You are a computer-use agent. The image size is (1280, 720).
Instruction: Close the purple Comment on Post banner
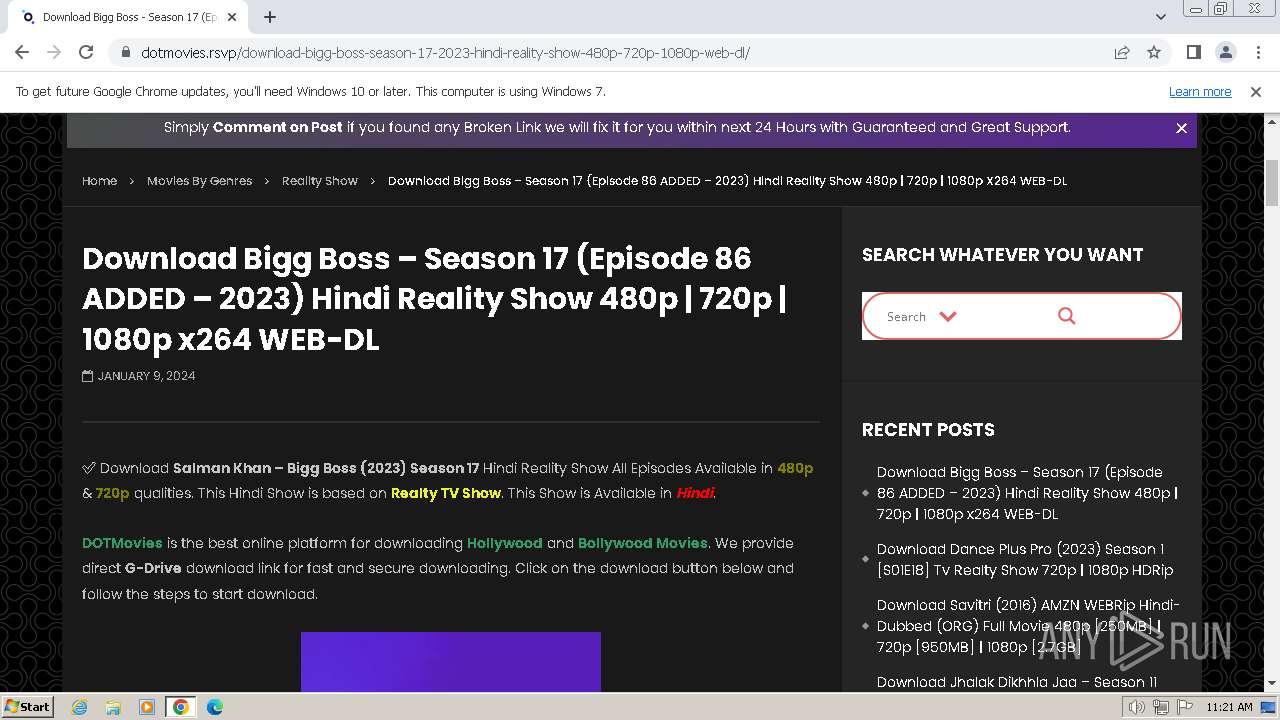pyautogui.click(x=1181, y=128)
